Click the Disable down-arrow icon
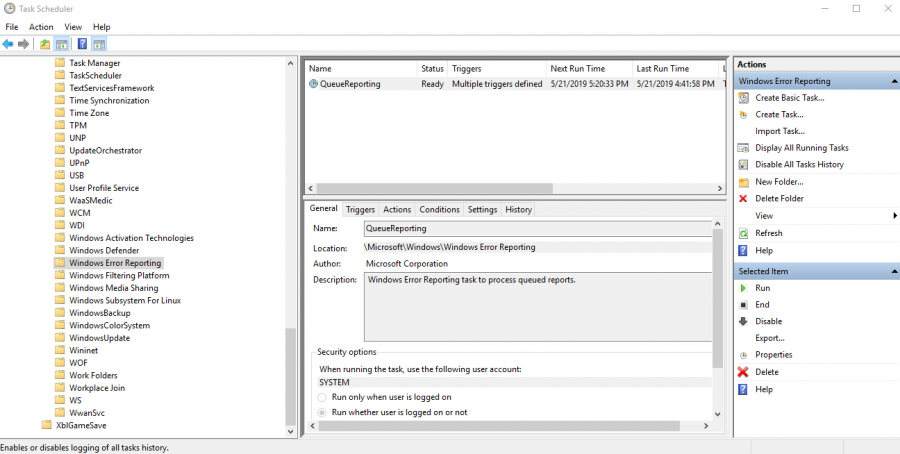The height and width of the screenshot is (454, 900). 743,321
